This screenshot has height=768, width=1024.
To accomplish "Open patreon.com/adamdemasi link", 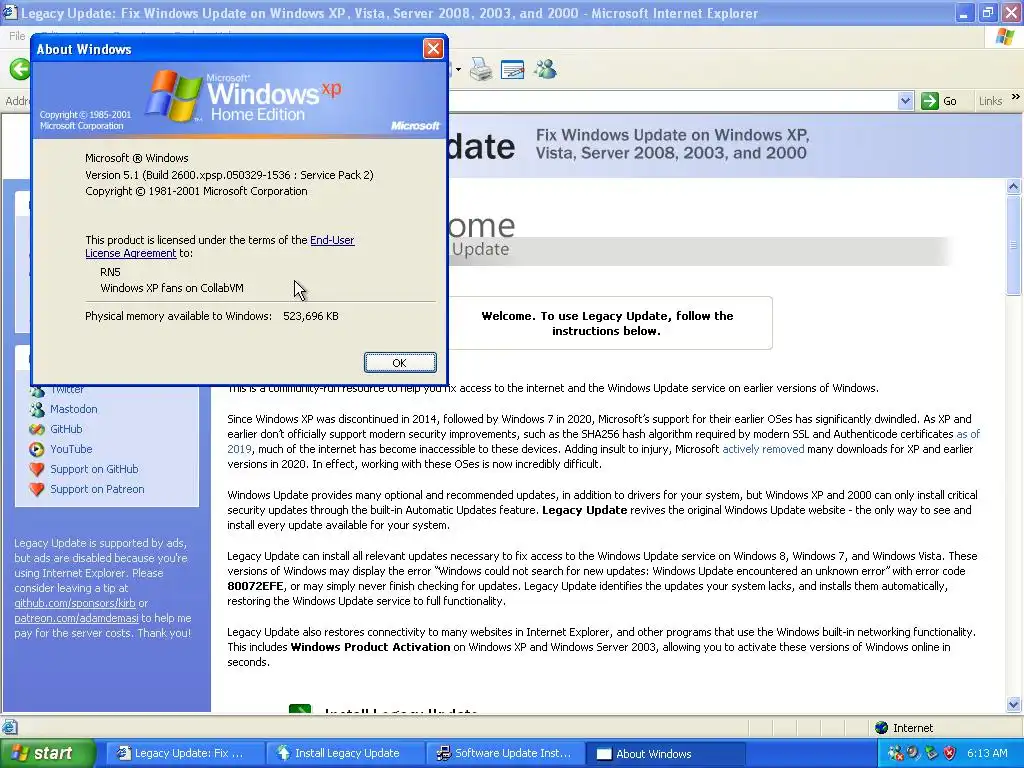I will 76,618.
